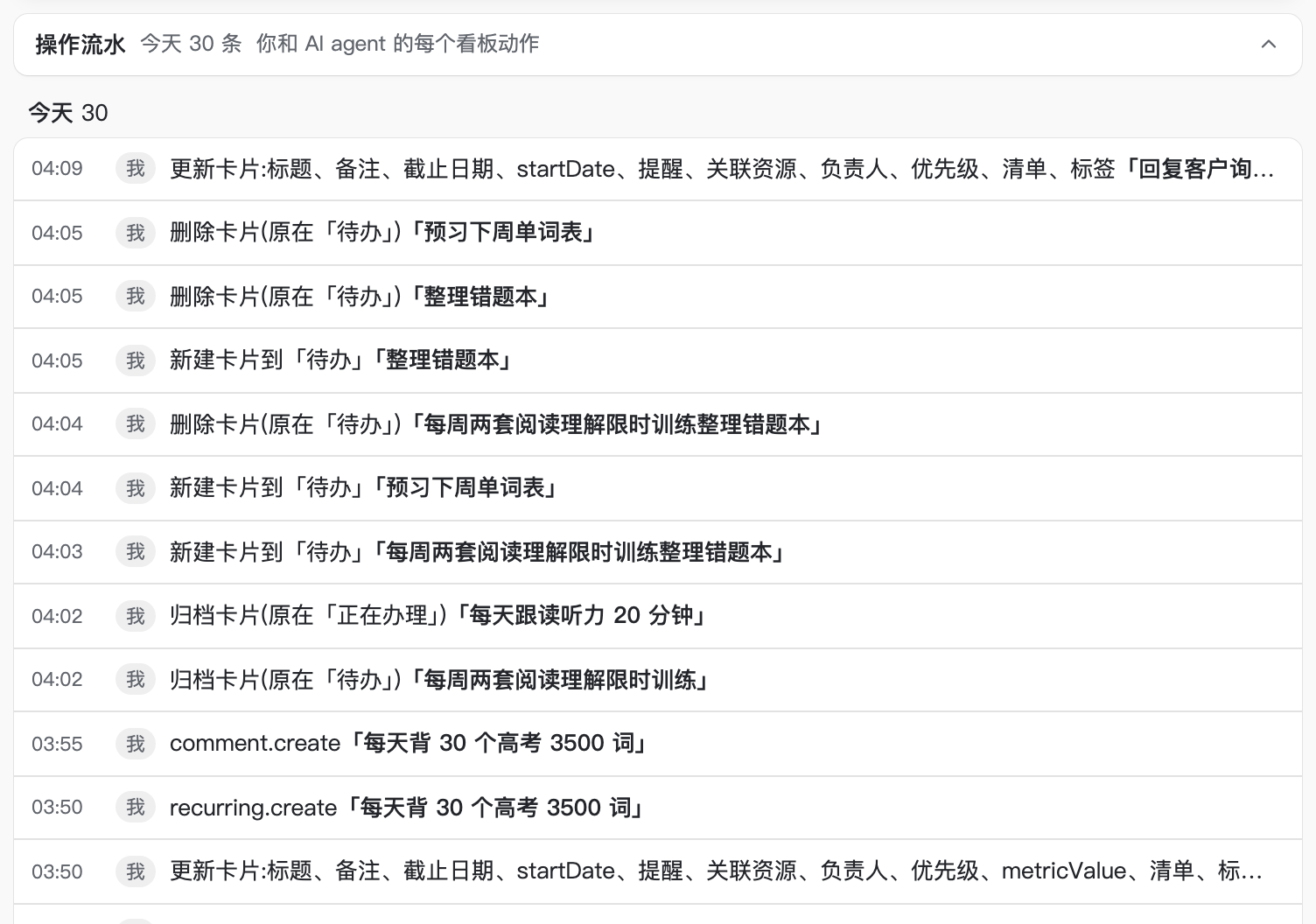
Task: Click 我 badge beside 归档卡片「每天跟读听力 20 分钟」
Action: pyautogui.click(x=136, y=616)
